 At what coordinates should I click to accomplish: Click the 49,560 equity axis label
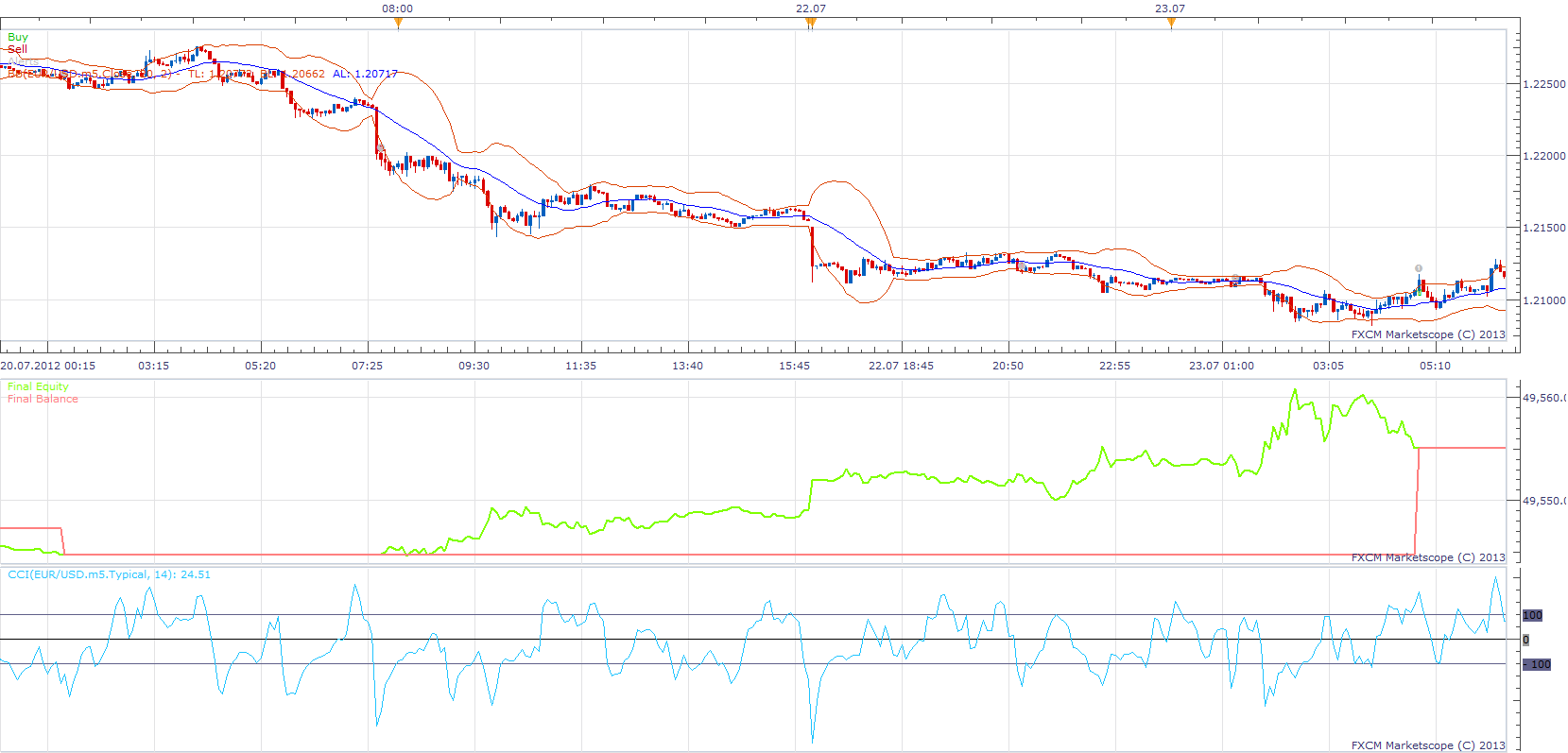click(x=1543, y=398)
